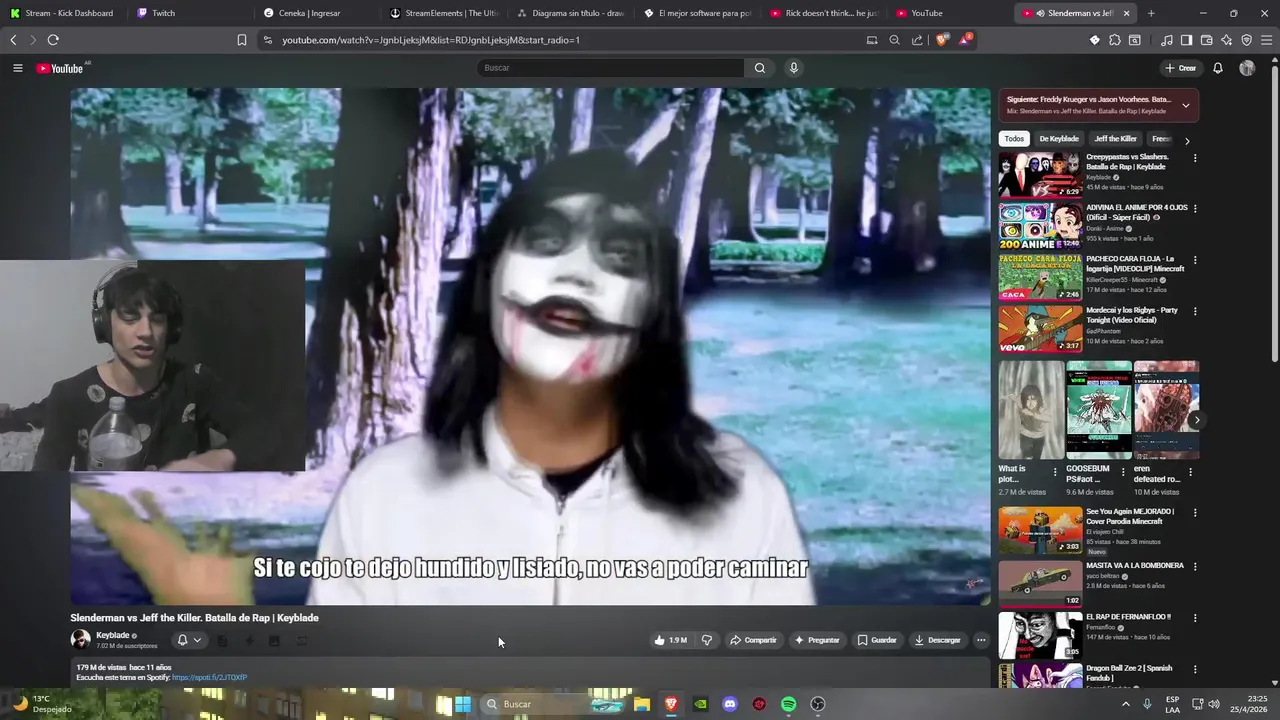Open more actions ellipsis under video

coord(981,640)
